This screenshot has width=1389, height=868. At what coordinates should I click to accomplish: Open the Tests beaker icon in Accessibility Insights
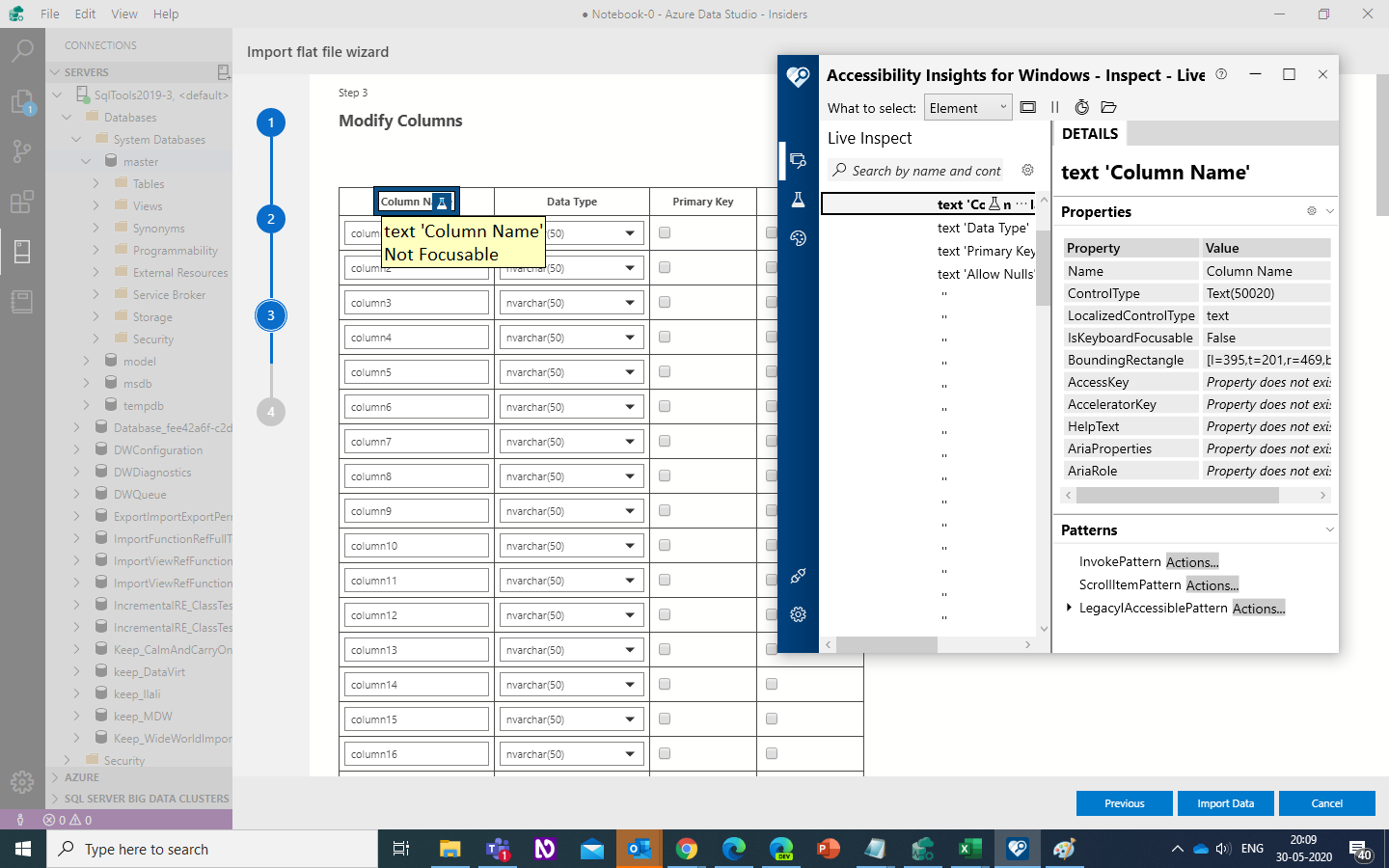pos(797,200)
